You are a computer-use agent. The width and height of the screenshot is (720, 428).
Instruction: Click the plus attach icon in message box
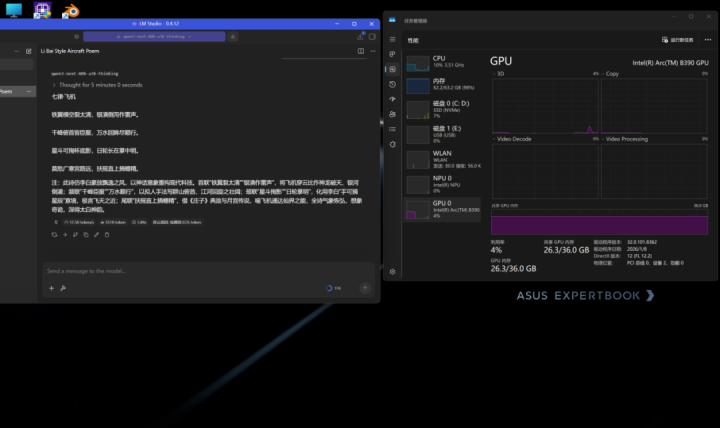point(52,288)
